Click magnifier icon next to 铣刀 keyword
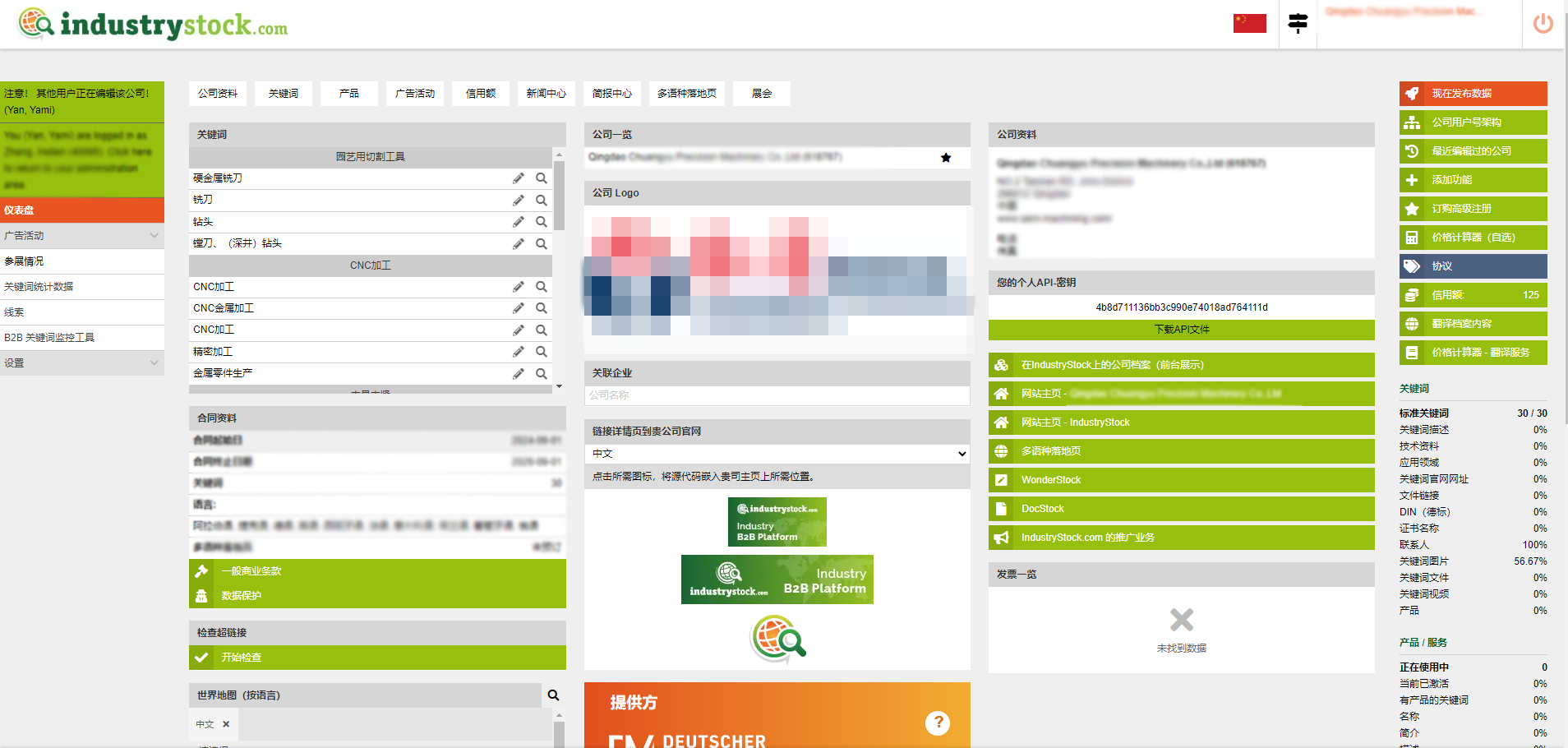 (542, 200)
